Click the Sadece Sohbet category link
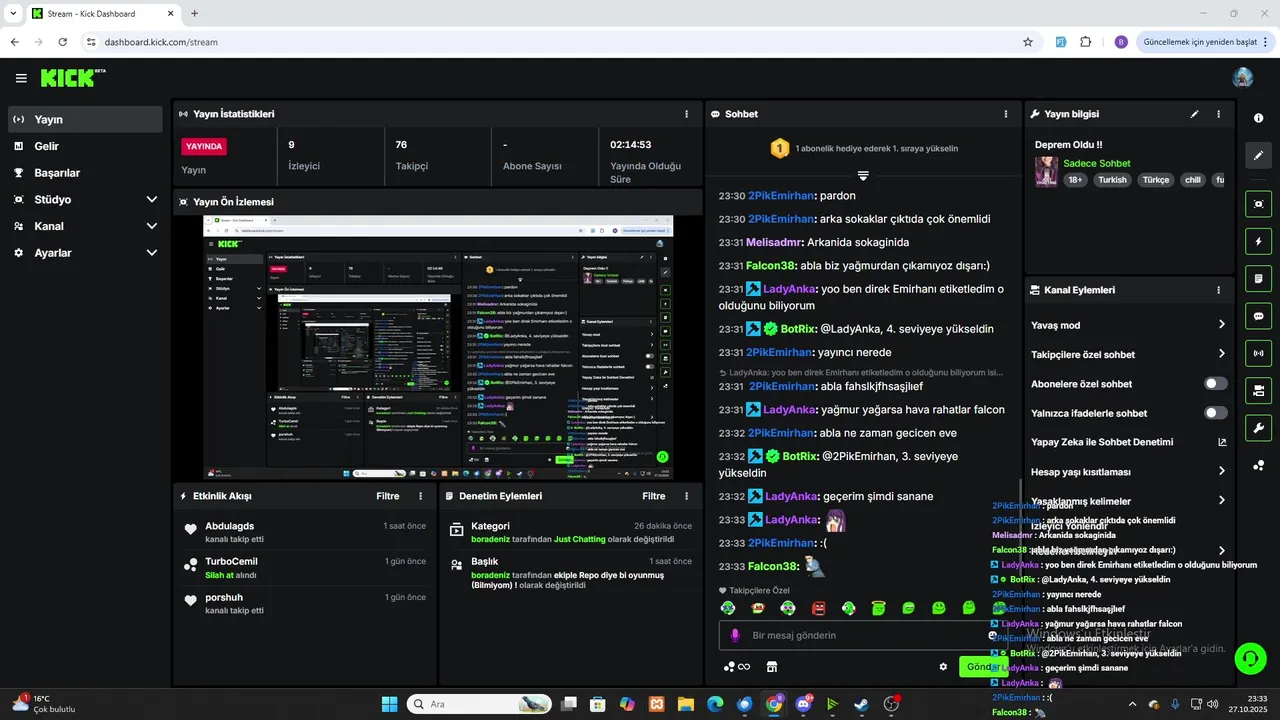Viewport: 1280px width, 720px height. coord(1097,163)
